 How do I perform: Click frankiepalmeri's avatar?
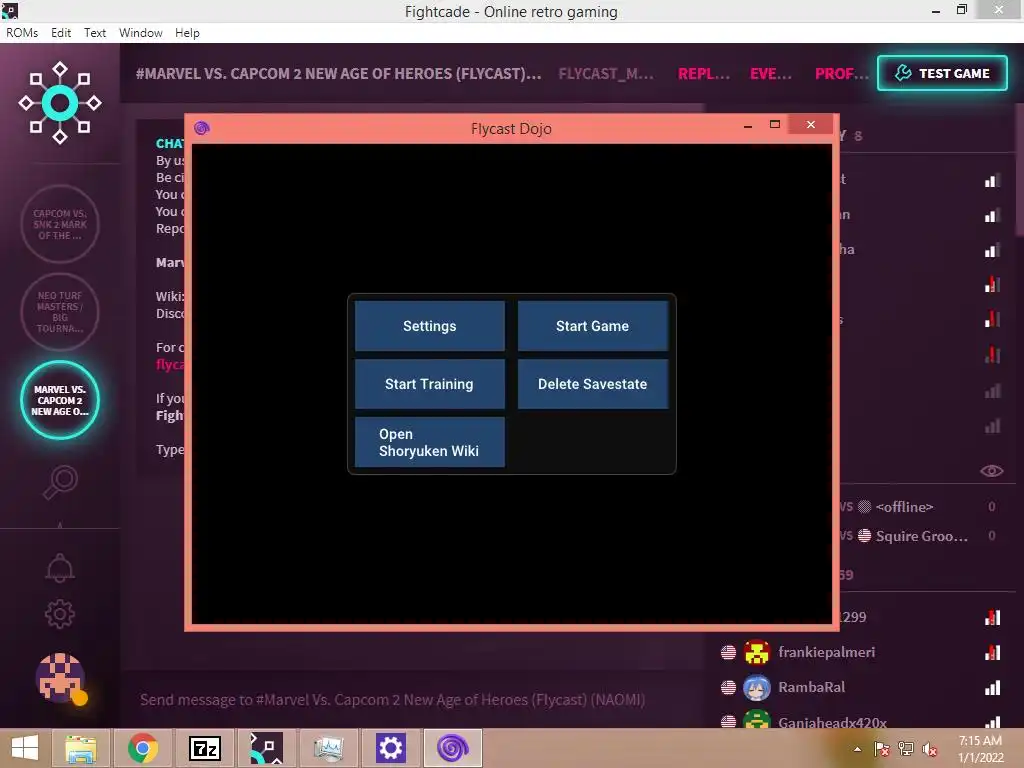(757, 652)
